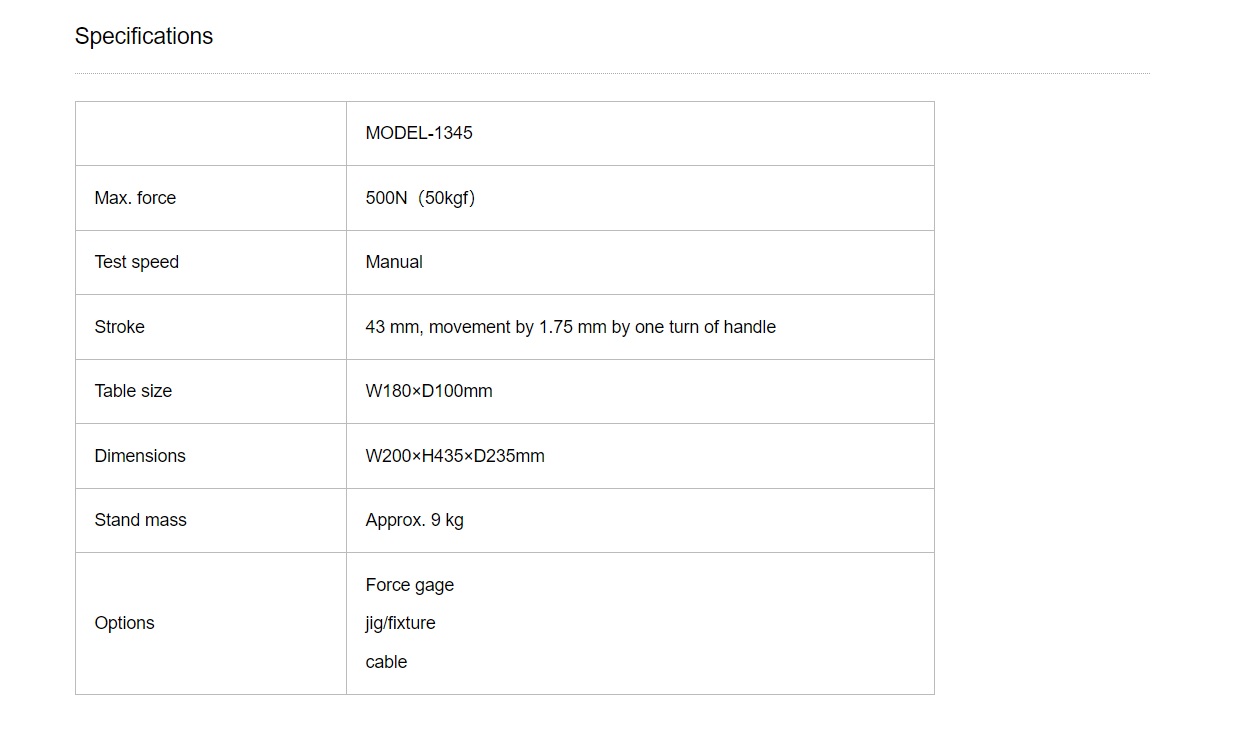1243x741 pixels.
Task: Select the W200×H435×D235mm dimensions value
Action: 455,456
